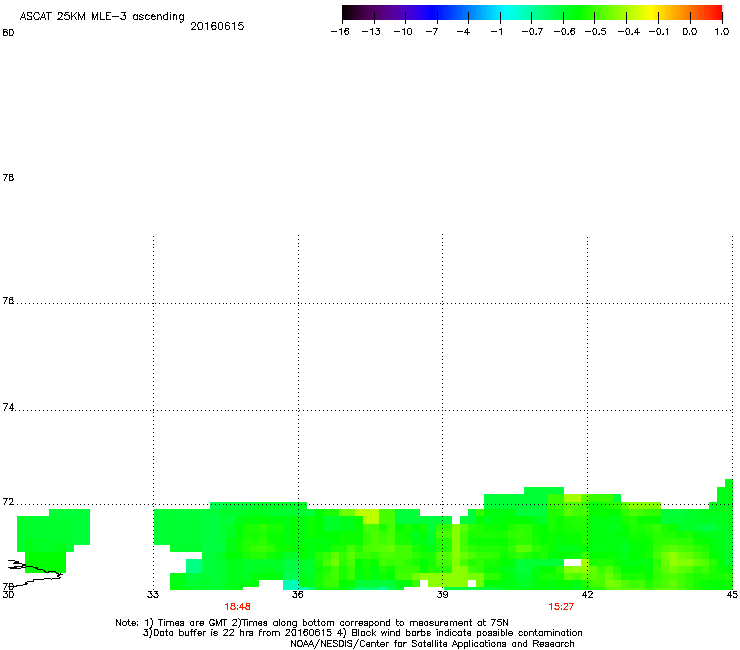This screenshot has width=740, height=650.
Task: Click the colorbar label 0.0
Action: tap(690, 32)
